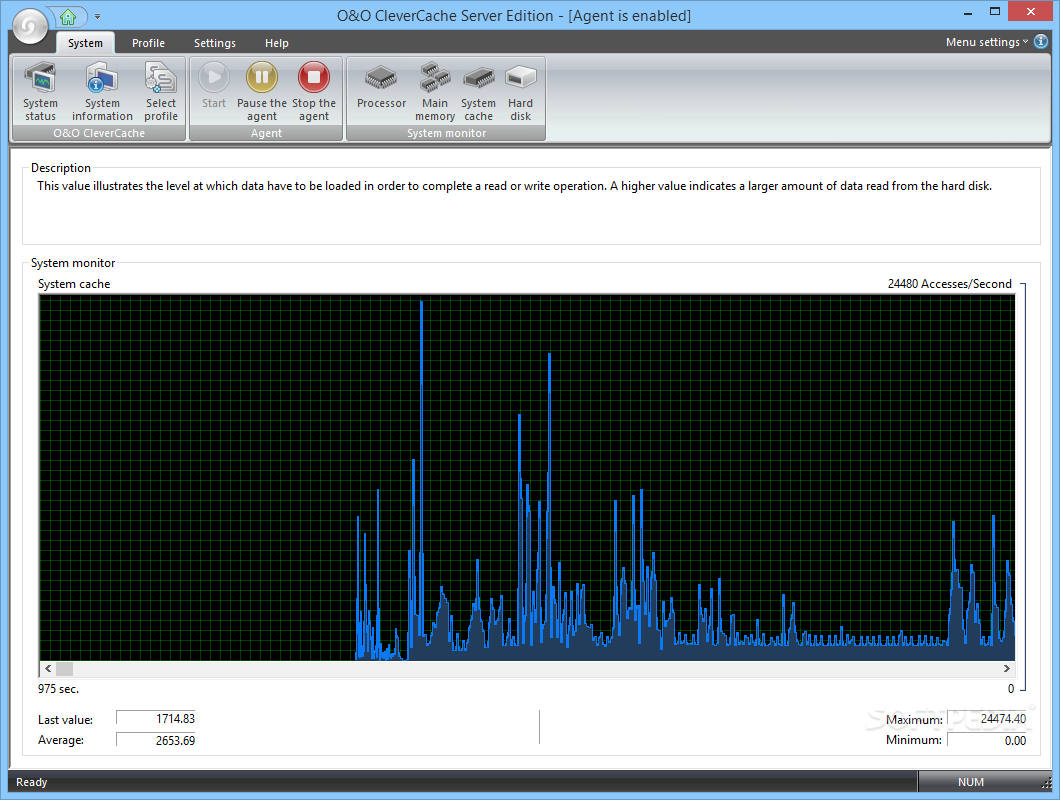The height and width of the screenshot is (800, 1060).
Task: Show the System cache monitor
Action: click(x=479, y=91)
